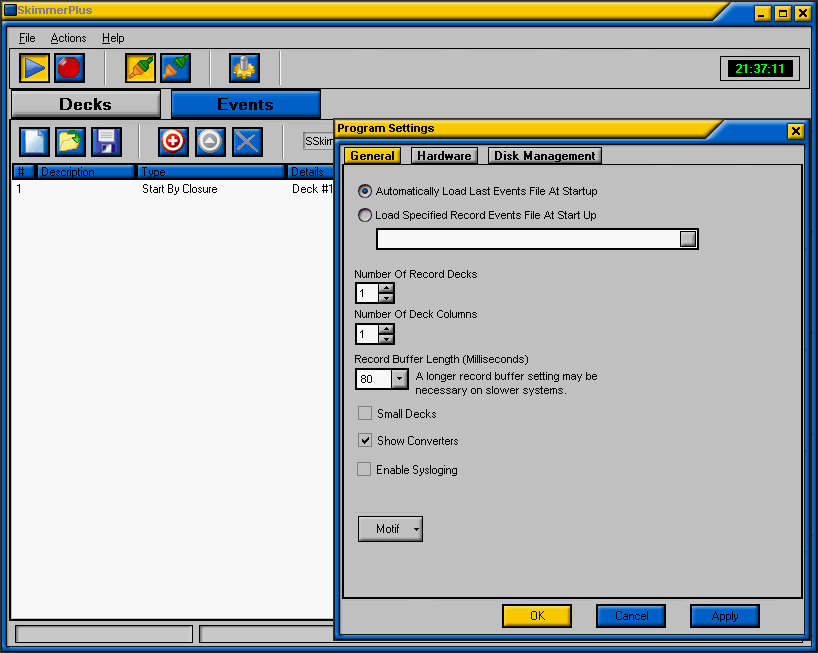Open the Record Buffer Length dropdown
The width and height of the screenshot is (818, 653).
click(x=400, y=378)
